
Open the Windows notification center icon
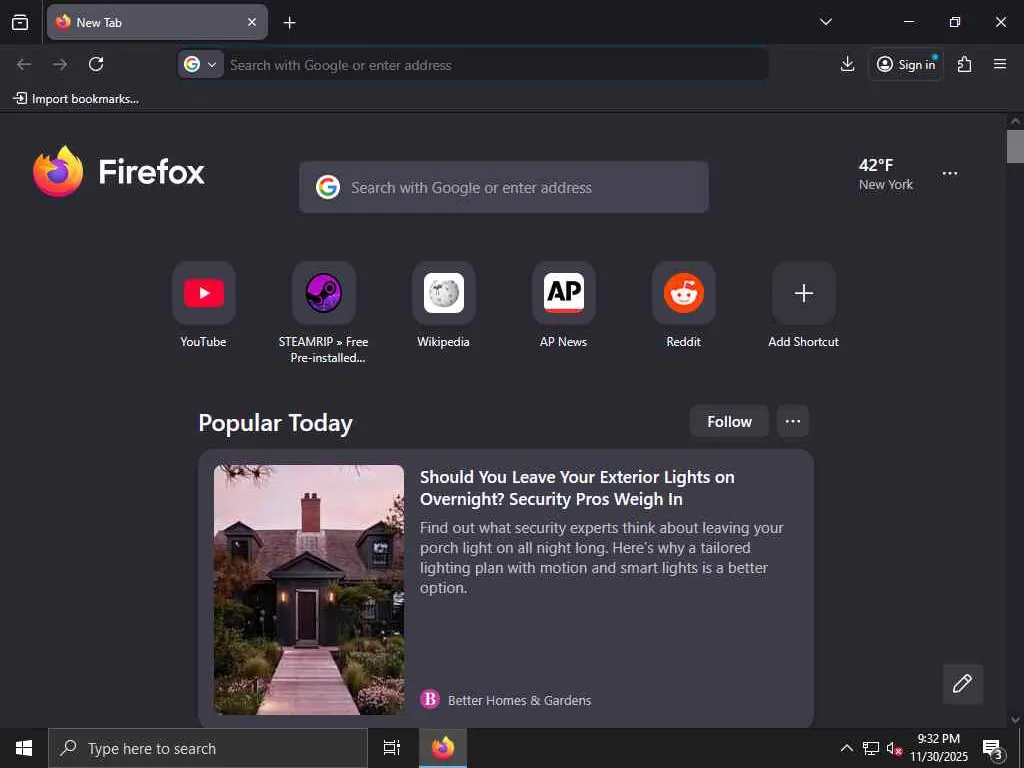[x=993, y=748]
